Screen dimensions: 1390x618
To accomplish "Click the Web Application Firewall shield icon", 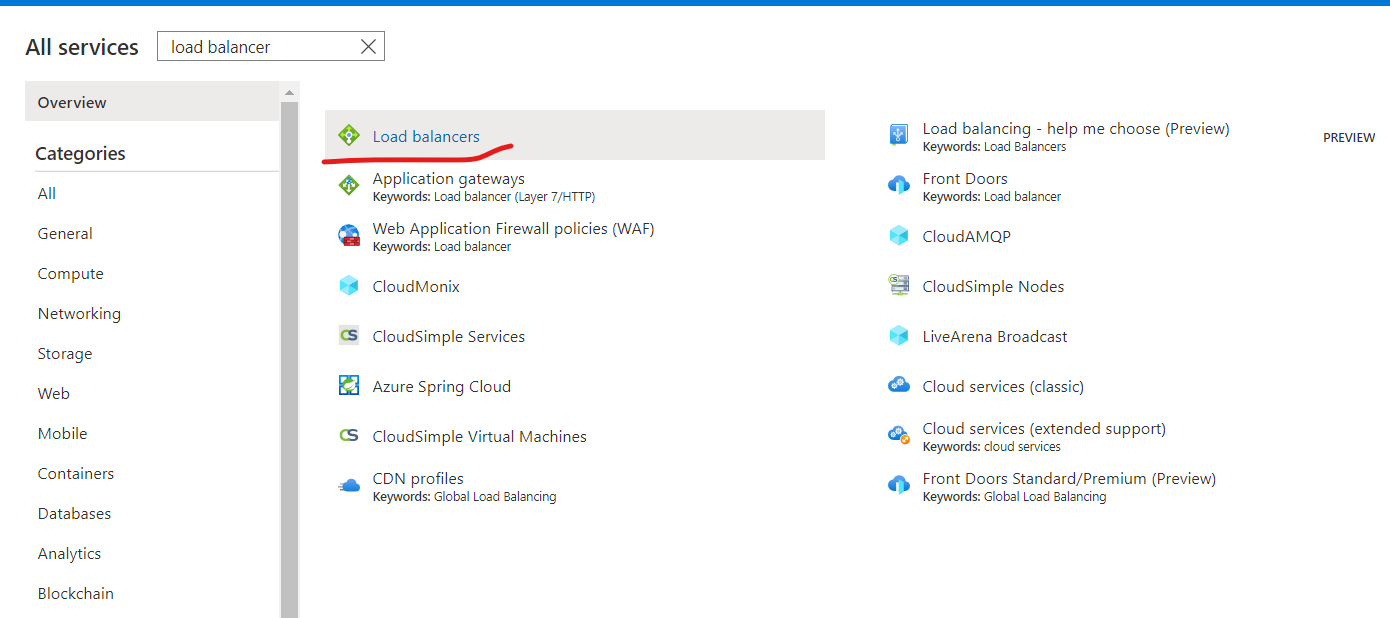I will [x=349, y=235].
